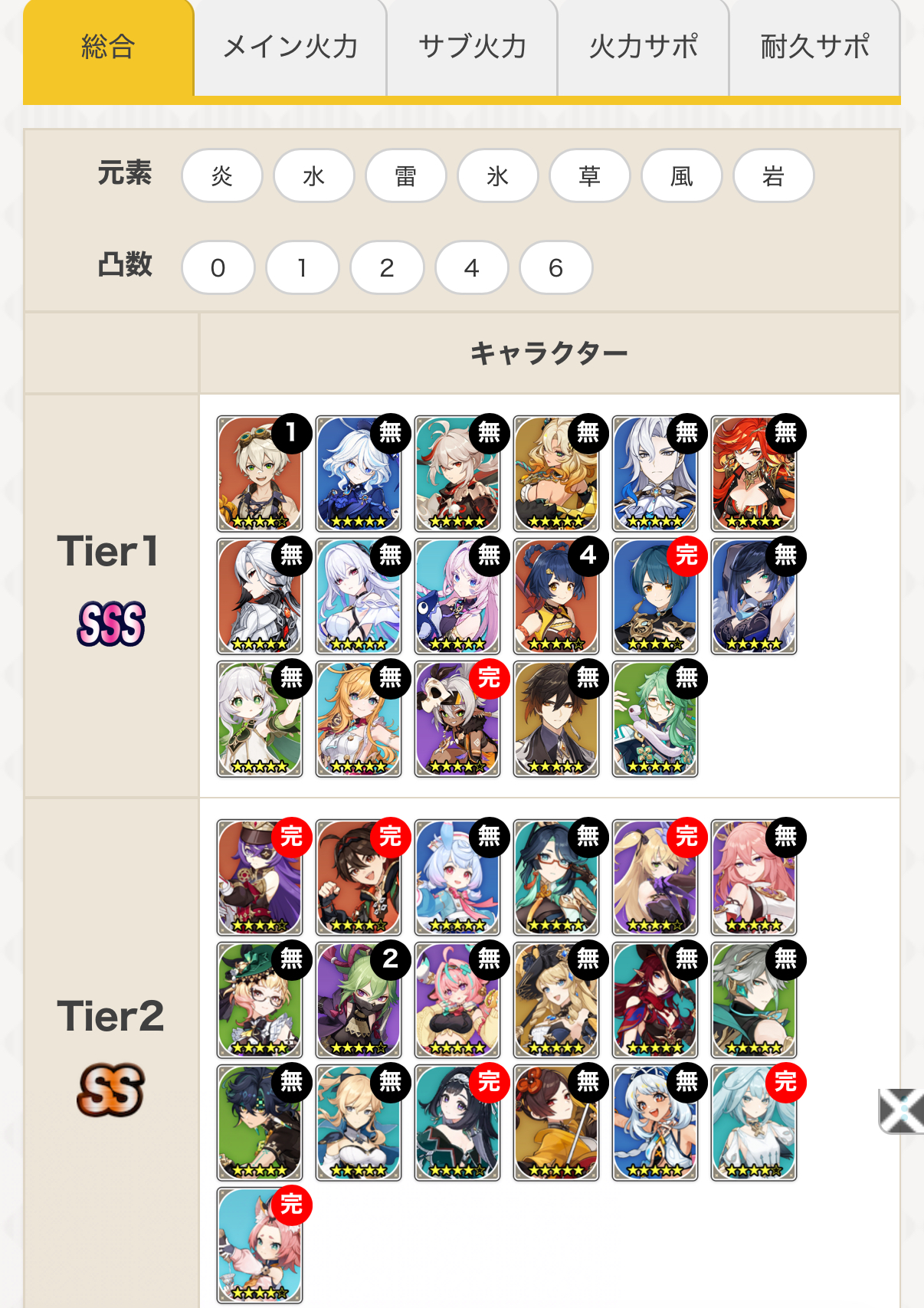Open the Tier2 purple-haired eyepatch character
This screenshot has height=1308, width=924.
(x=260, y=877)
